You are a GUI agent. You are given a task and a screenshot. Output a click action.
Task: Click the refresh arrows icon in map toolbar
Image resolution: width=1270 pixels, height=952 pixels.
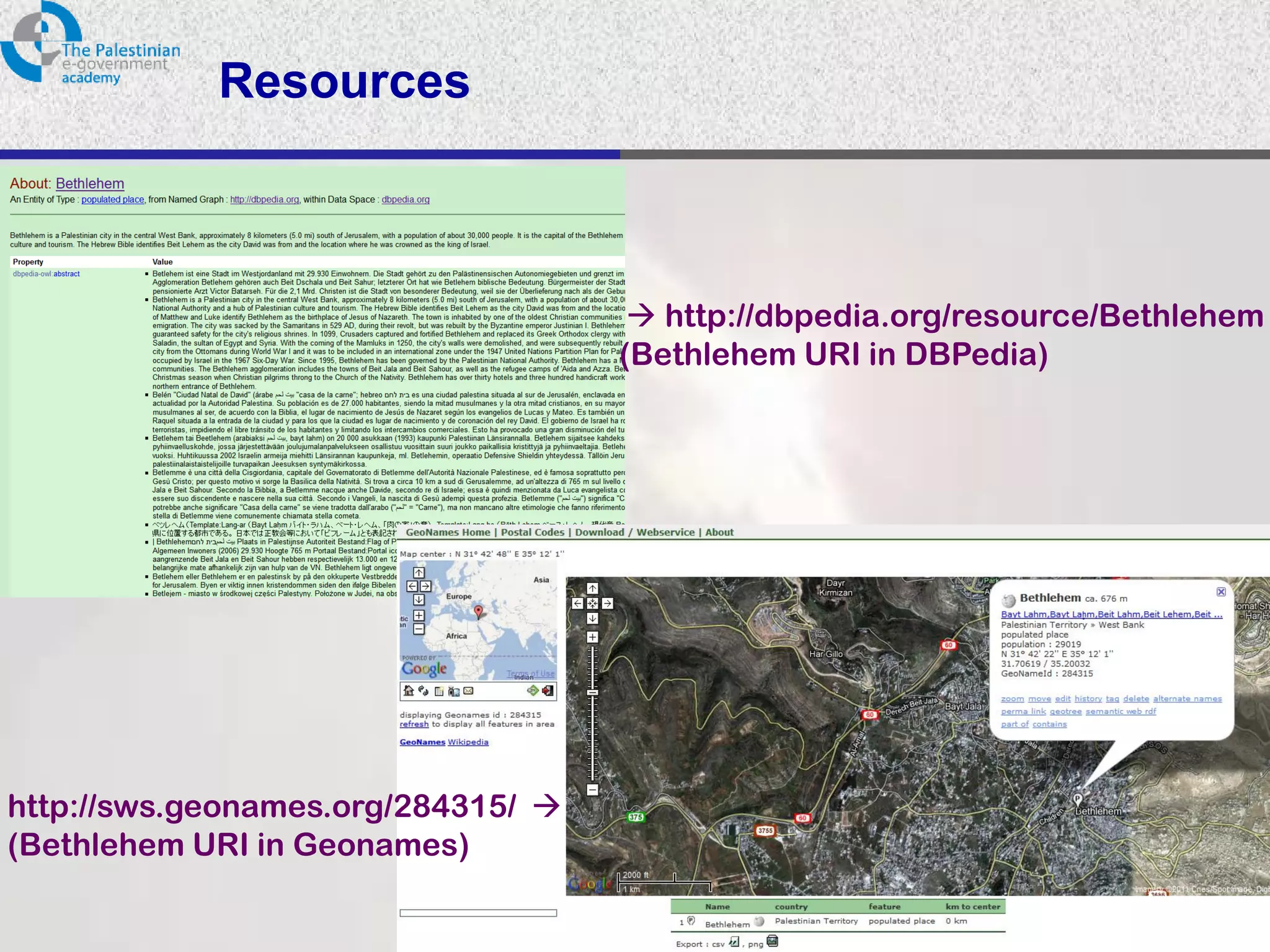click(x=424, y=690)
